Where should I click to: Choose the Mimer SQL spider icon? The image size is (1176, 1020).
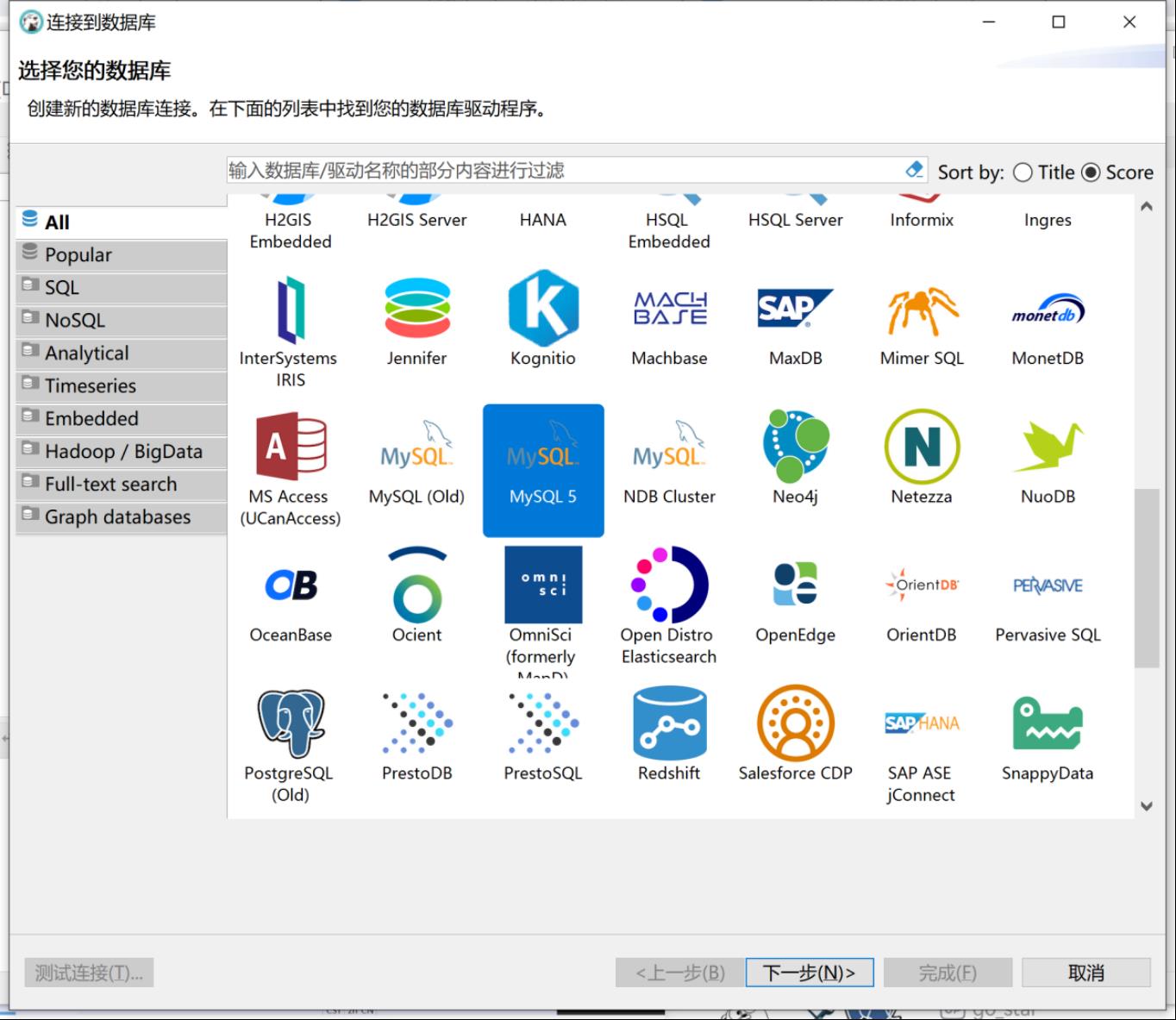(x=922, y=310)
